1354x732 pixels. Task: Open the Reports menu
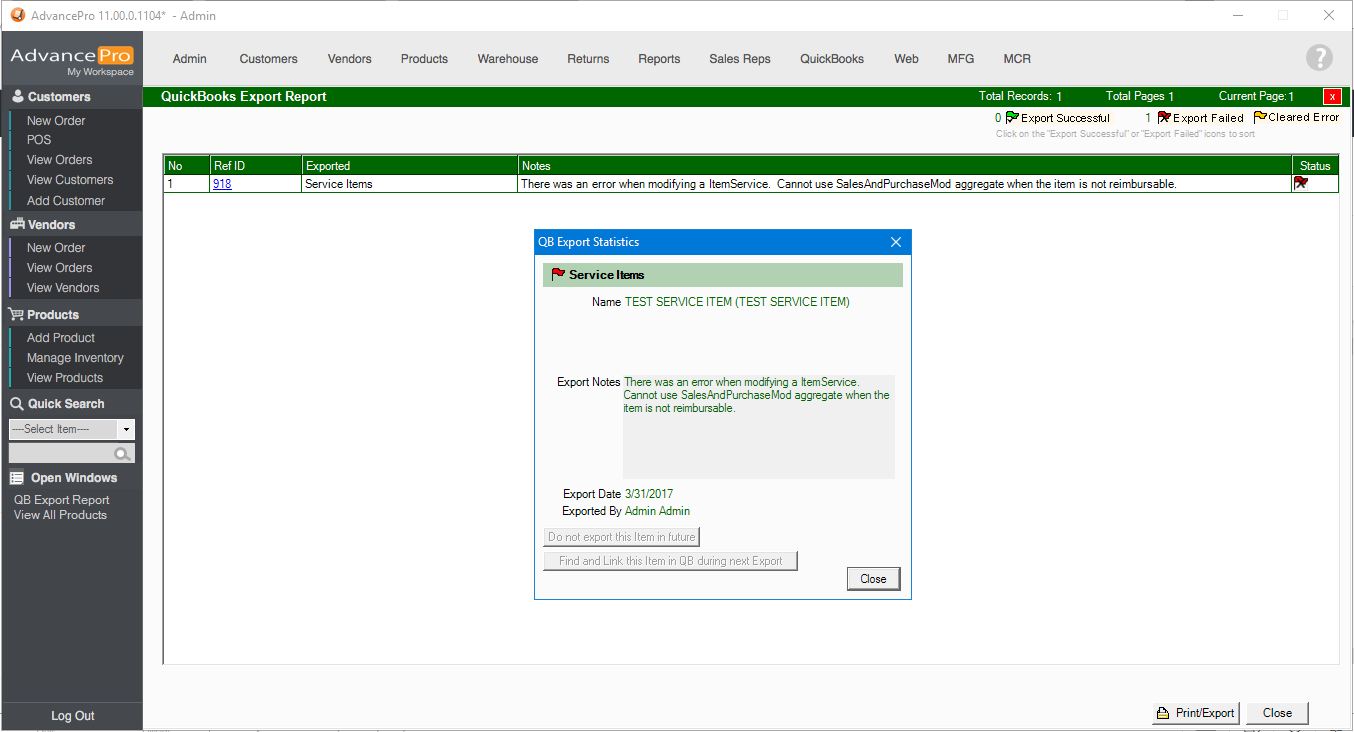coord(659,59)
